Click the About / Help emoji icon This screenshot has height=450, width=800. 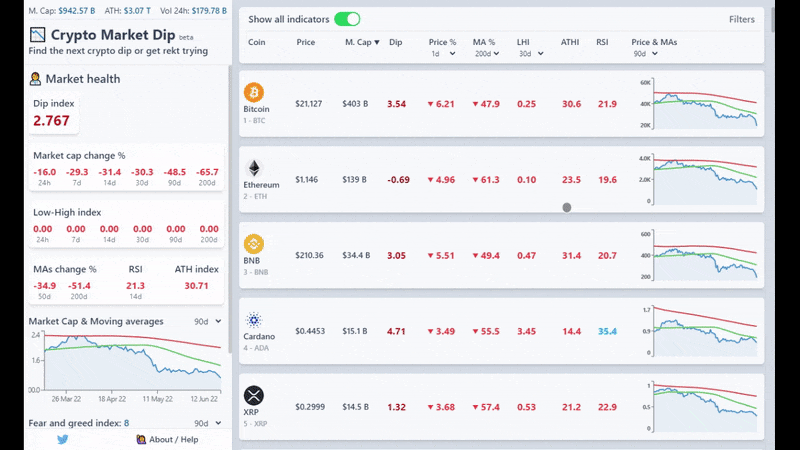(141, 439)
